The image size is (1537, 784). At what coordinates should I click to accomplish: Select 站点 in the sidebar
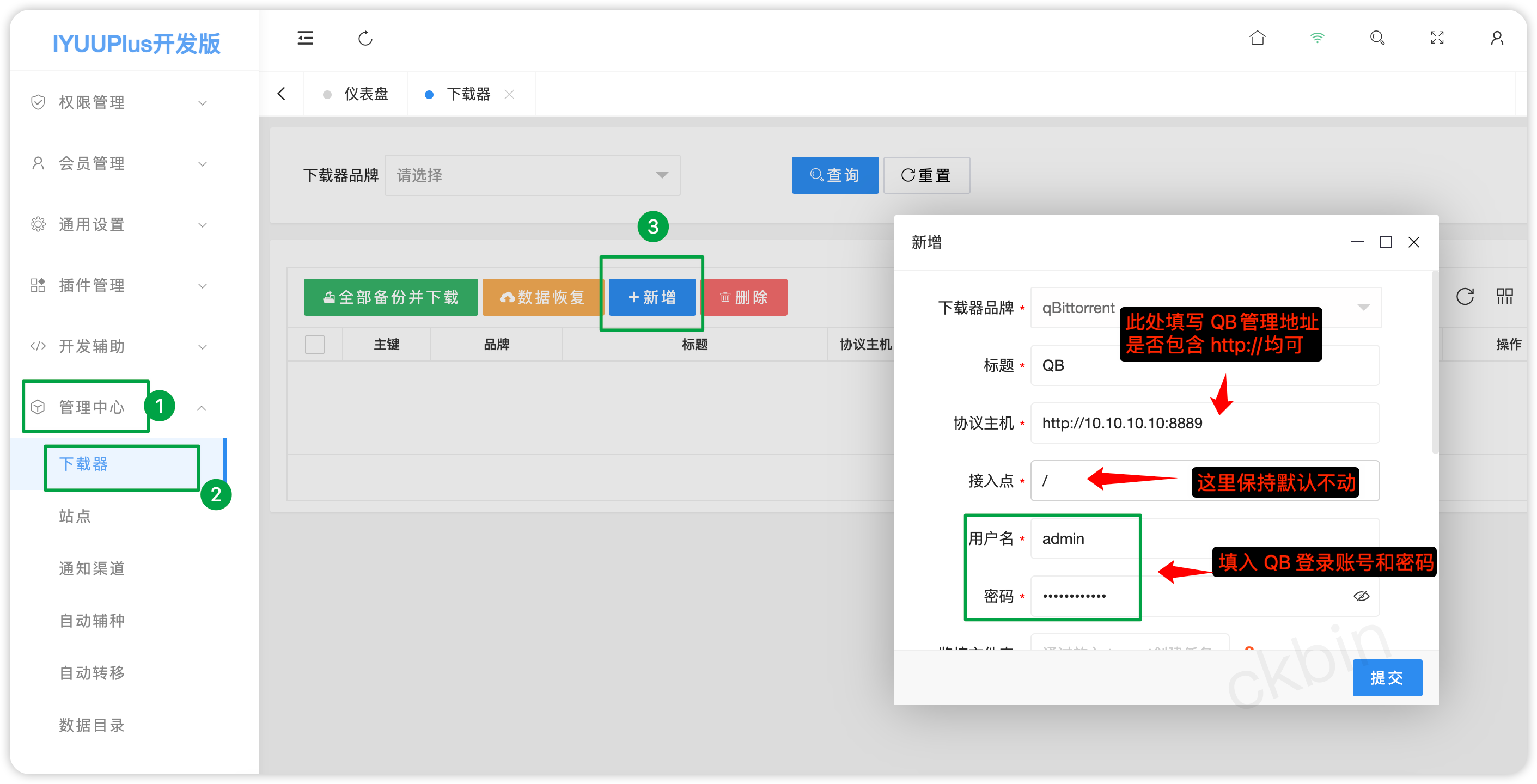click(75, 516)
